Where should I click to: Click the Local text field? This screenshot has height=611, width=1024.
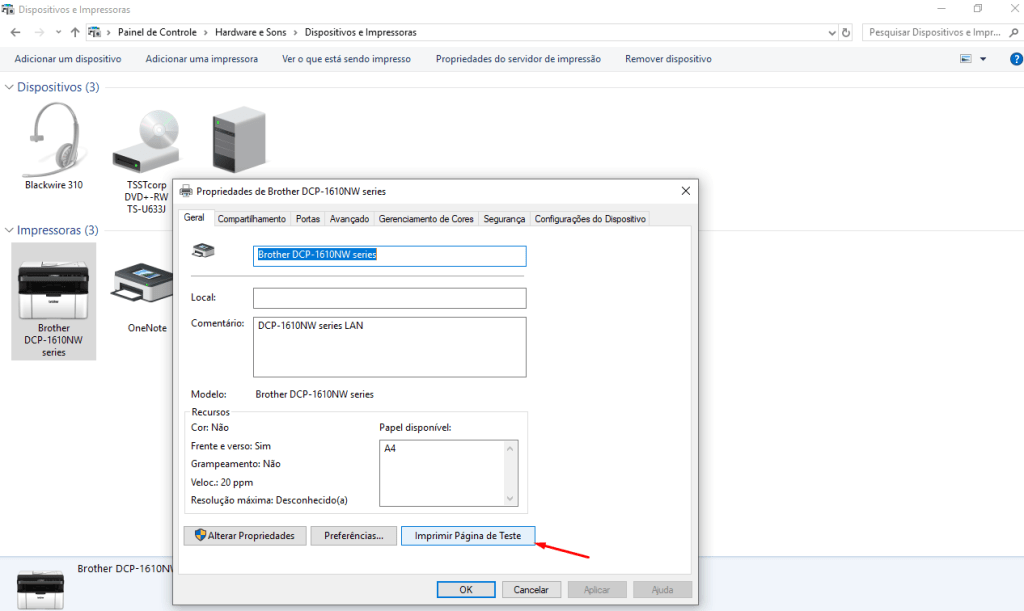[x=389, y=298]
